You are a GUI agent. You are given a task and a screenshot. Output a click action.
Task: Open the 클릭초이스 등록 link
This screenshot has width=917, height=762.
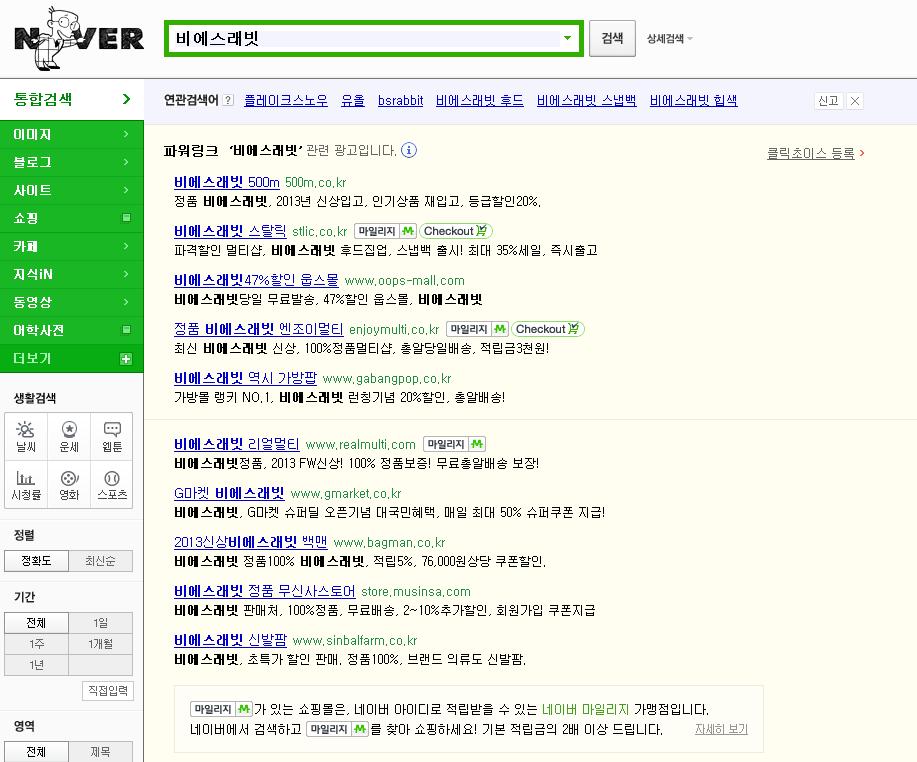[811, 153]
